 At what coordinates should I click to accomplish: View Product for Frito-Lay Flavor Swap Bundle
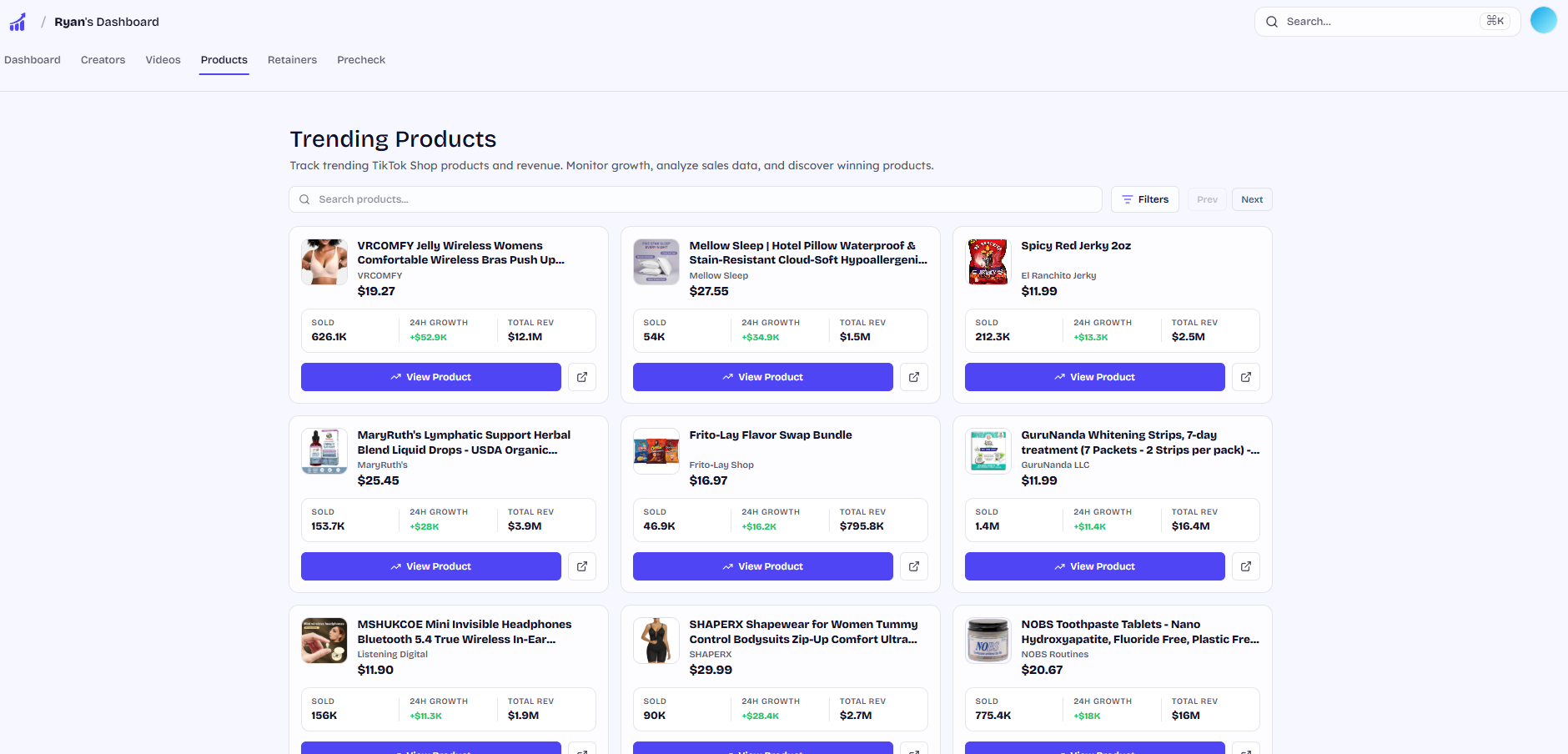[x=762, y=566]
